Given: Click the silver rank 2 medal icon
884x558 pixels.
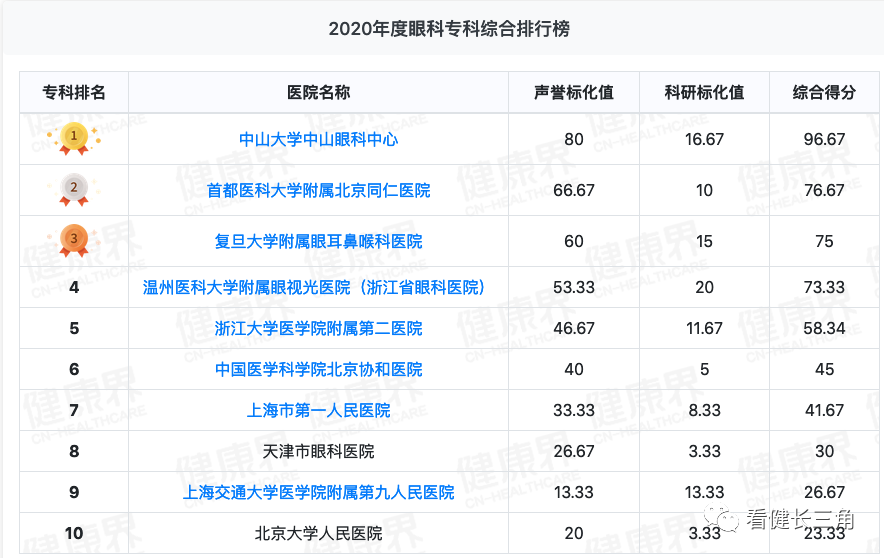Looking at the screenshot, I should click(x=74, y=190).
